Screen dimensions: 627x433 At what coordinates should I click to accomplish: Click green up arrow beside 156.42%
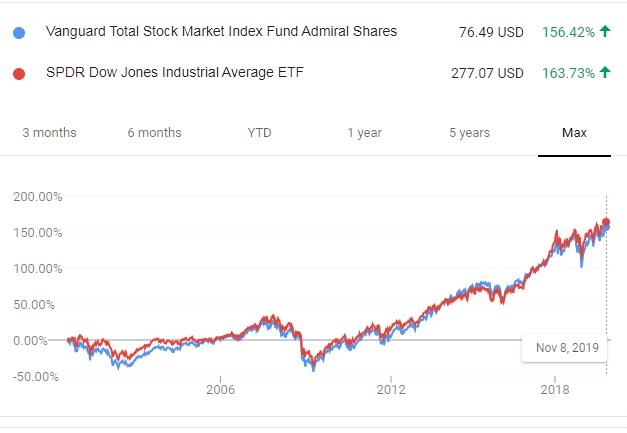[x=604, y=32]
